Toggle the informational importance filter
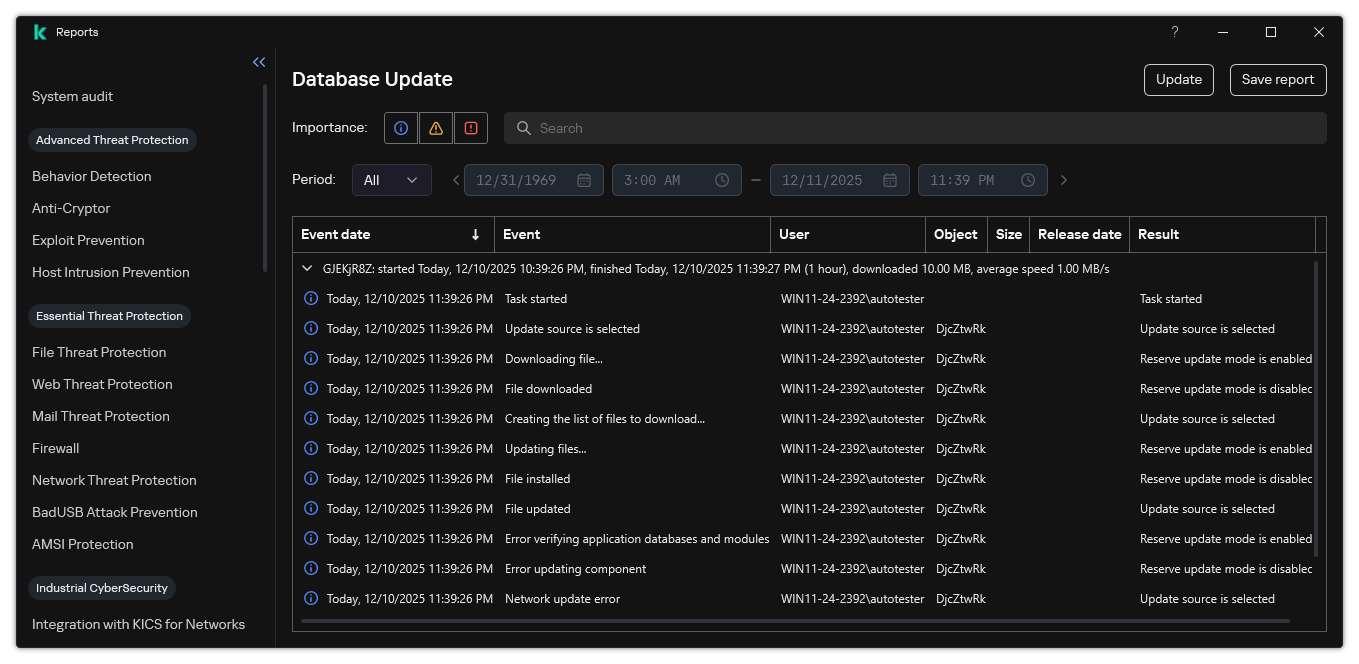The image size is (1359, 664). tap(400, 128)
